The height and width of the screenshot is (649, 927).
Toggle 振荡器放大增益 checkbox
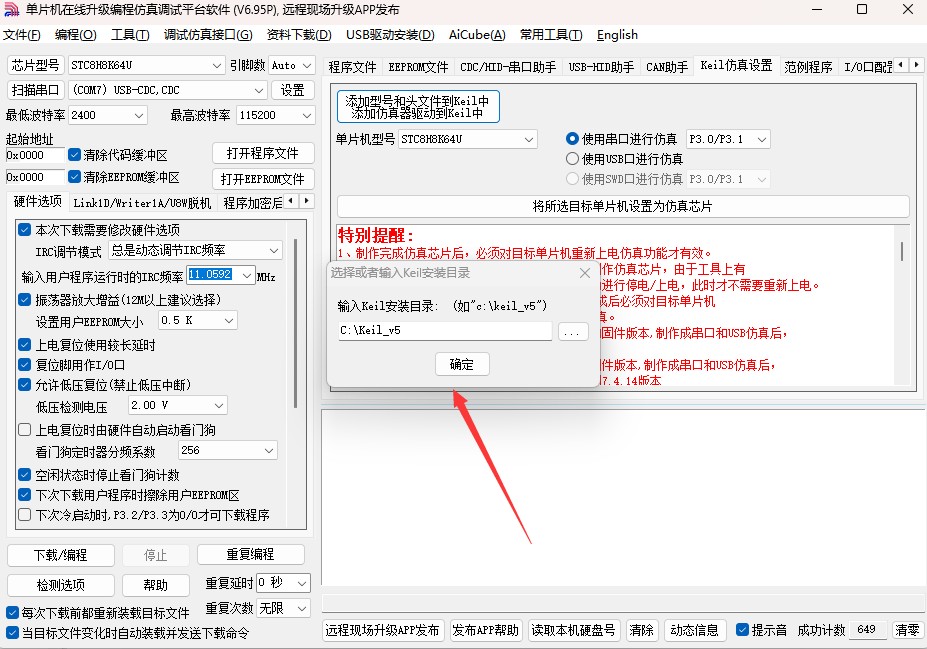pyautogui.click(x=25, y=300)
